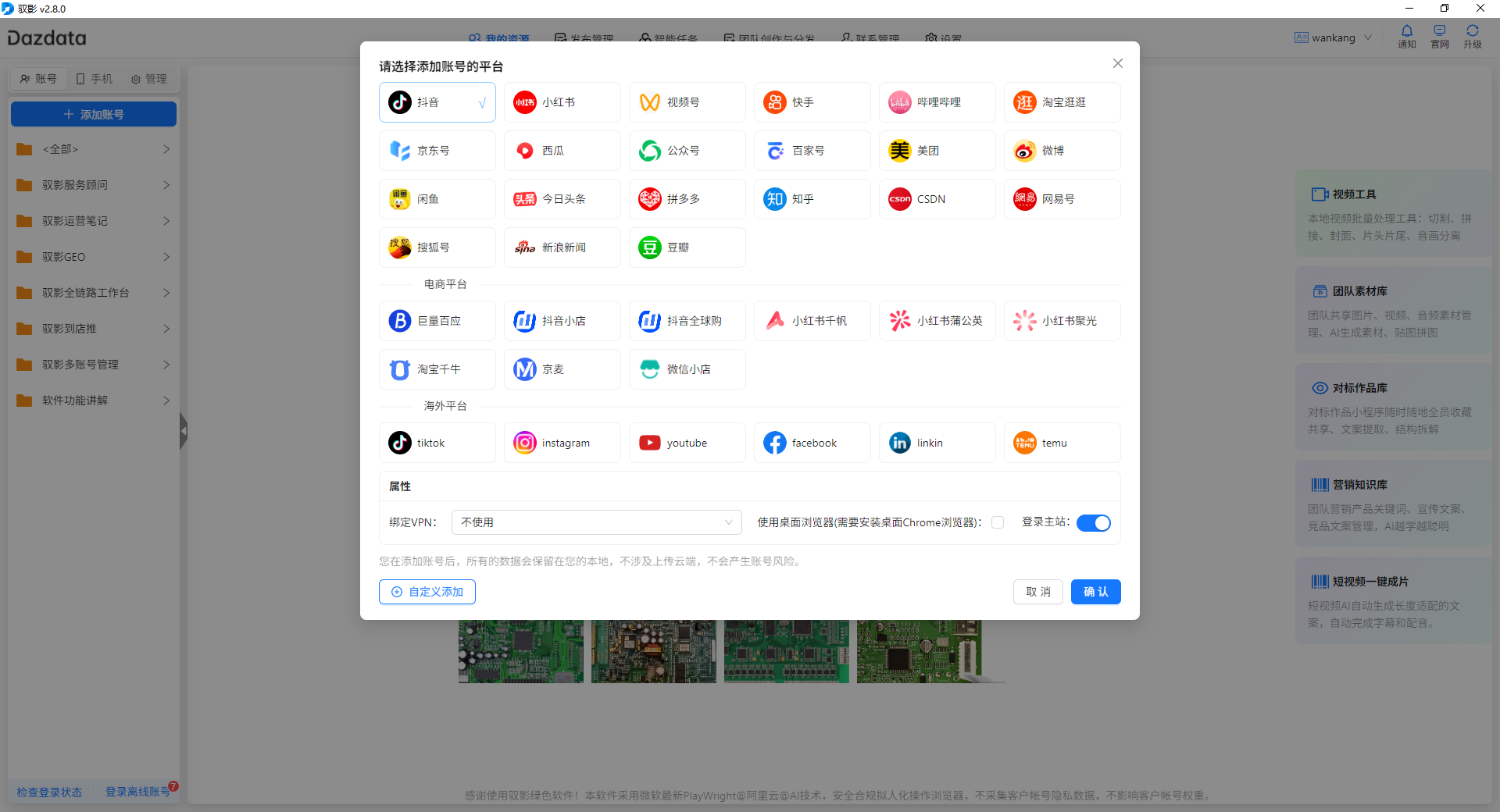The image size is (1500, 812).
Task: Select the 微信小店 e-commerce icon
Action: coord(650,369)
